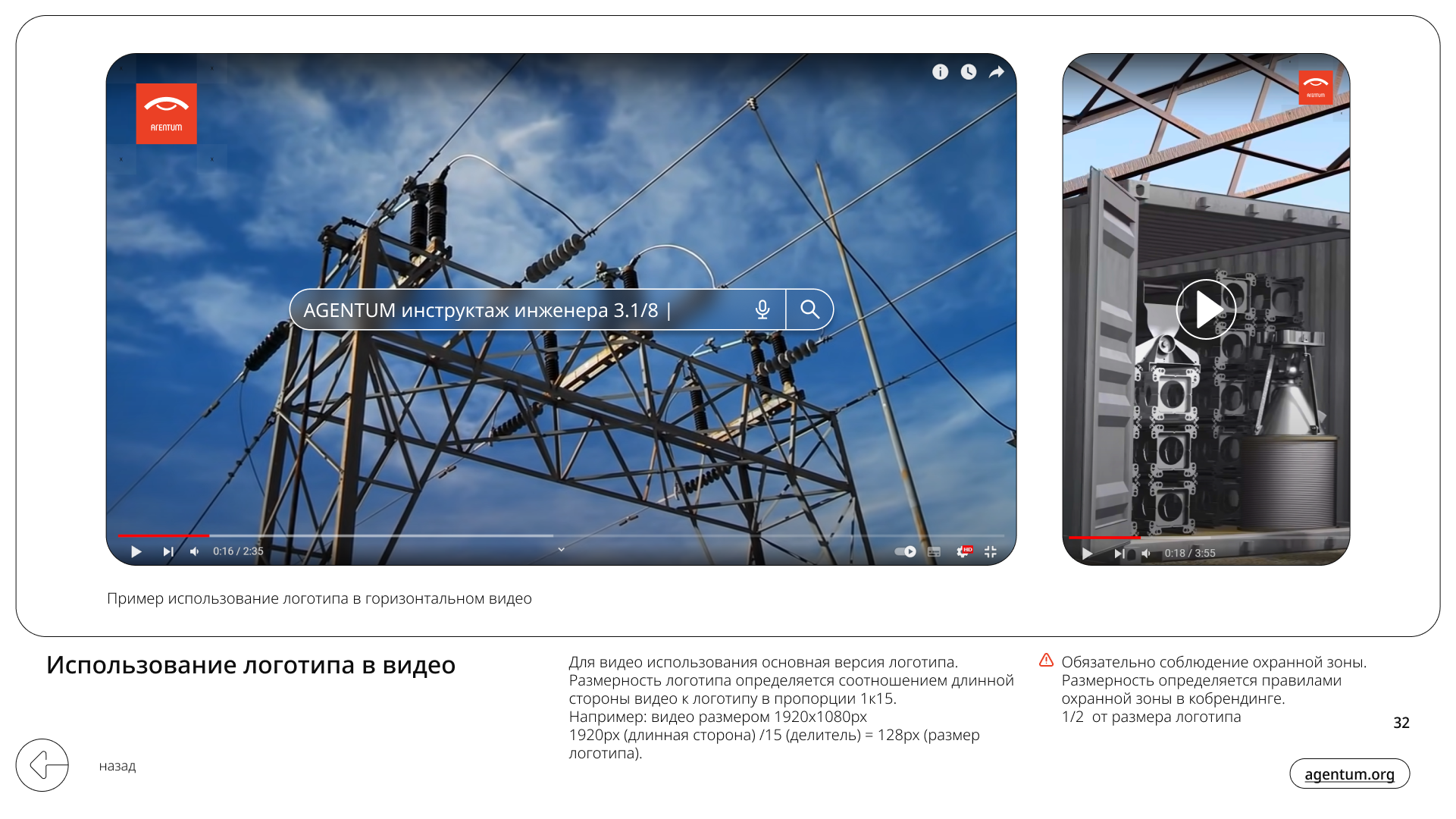Click the microphone voice search icon
Screen dimensions: 1456x819
click(762, 309)
